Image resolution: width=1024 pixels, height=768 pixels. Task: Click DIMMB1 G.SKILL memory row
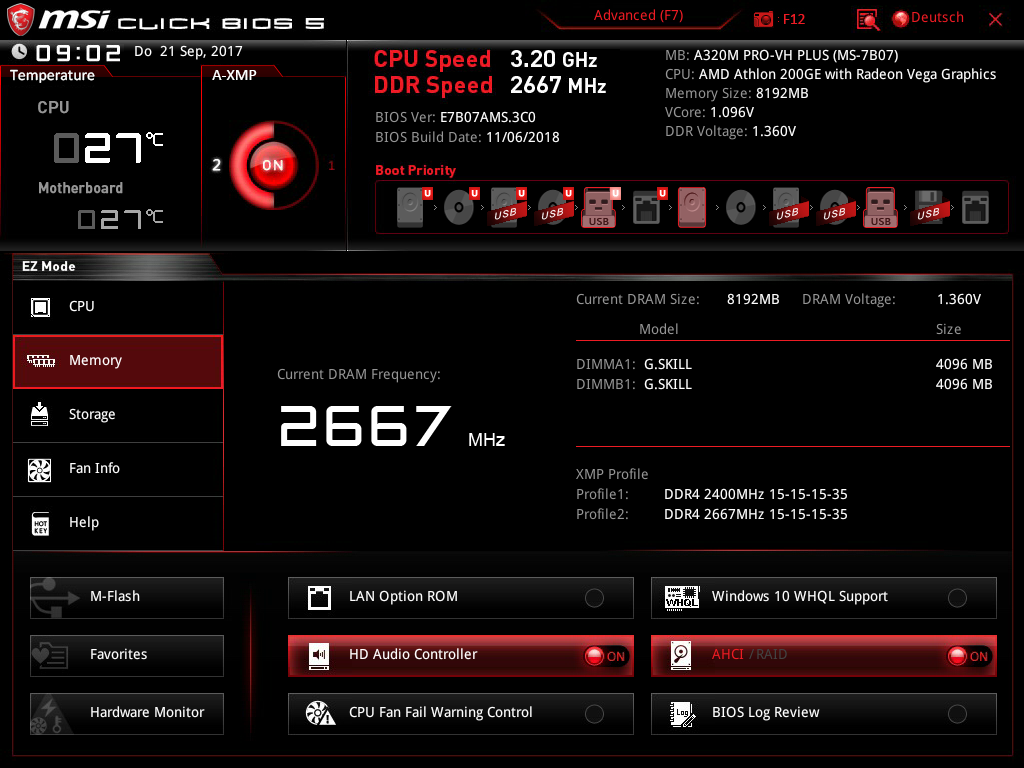[784, 385]
